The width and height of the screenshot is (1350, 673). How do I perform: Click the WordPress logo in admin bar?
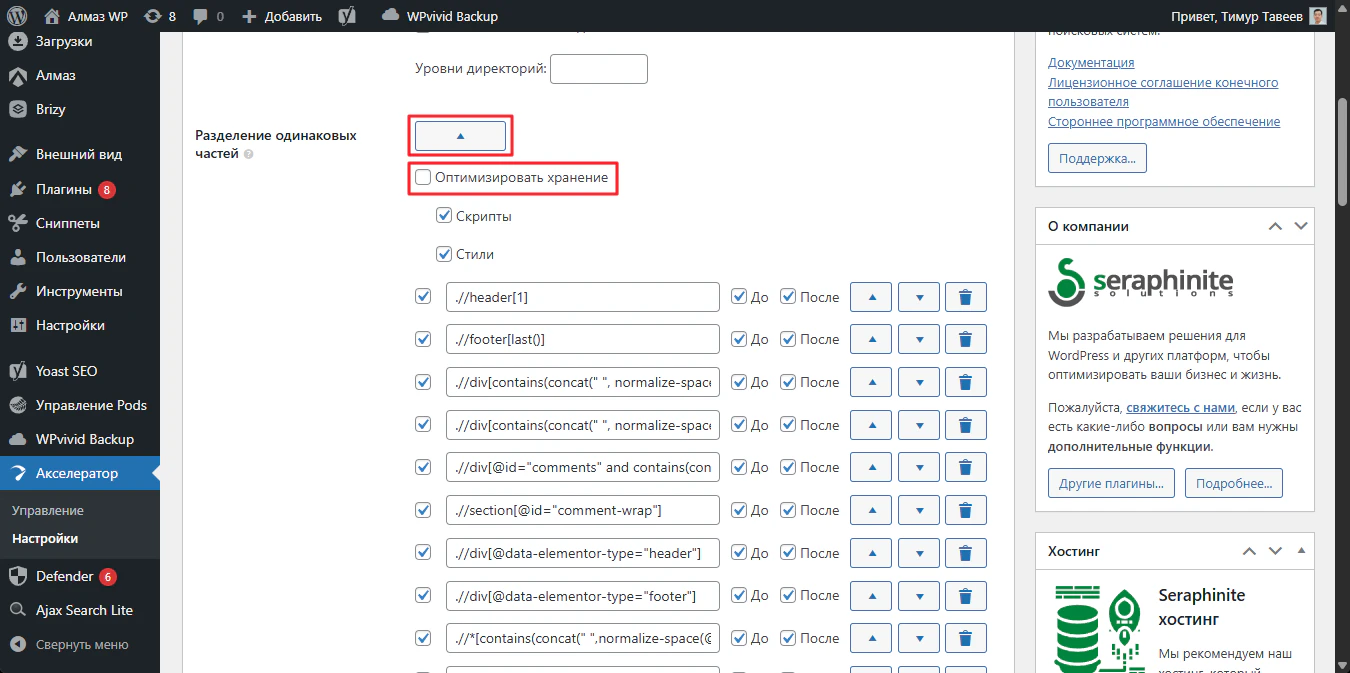point(17,16)
